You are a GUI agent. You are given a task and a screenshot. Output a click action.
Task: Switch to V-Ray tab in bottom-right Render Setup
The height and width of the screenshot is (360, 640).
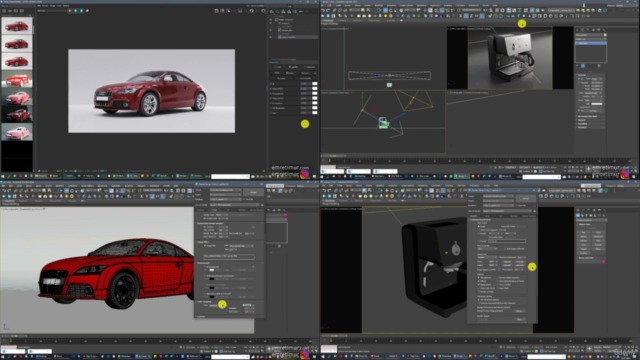[x=487, y=216]
